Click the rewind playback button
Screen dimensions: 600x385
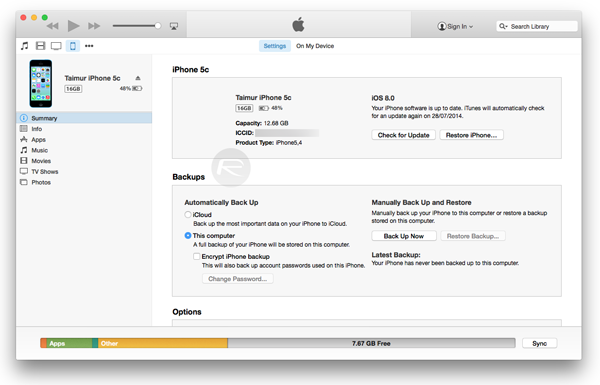pyautogui.click(x=52, y=26)
